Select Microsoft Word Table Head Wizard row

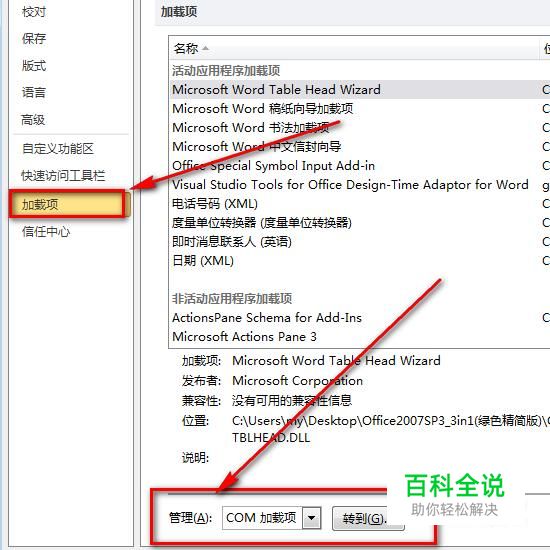coord(359,89)
